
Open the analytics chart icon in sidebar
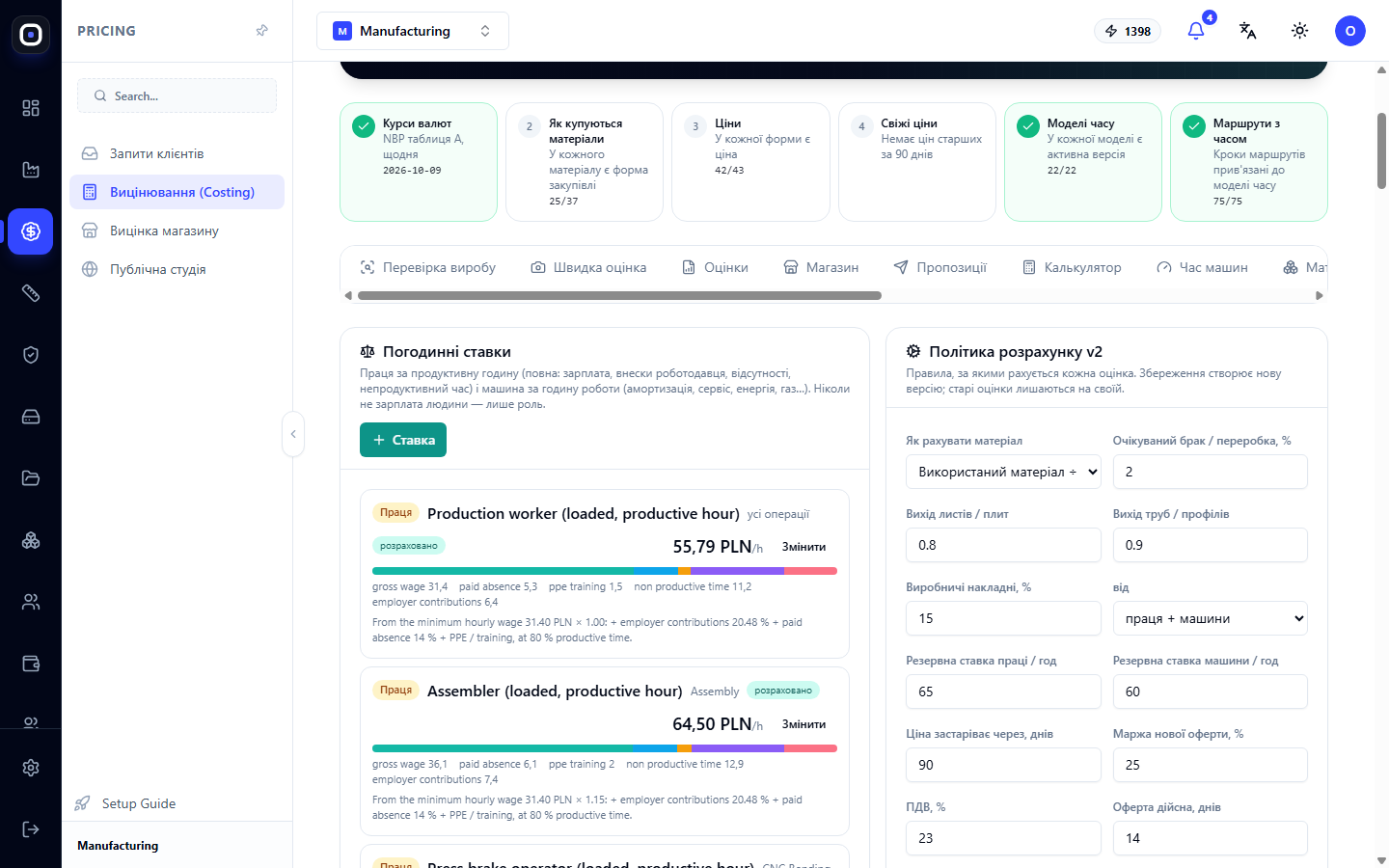[x=31, y=170]
